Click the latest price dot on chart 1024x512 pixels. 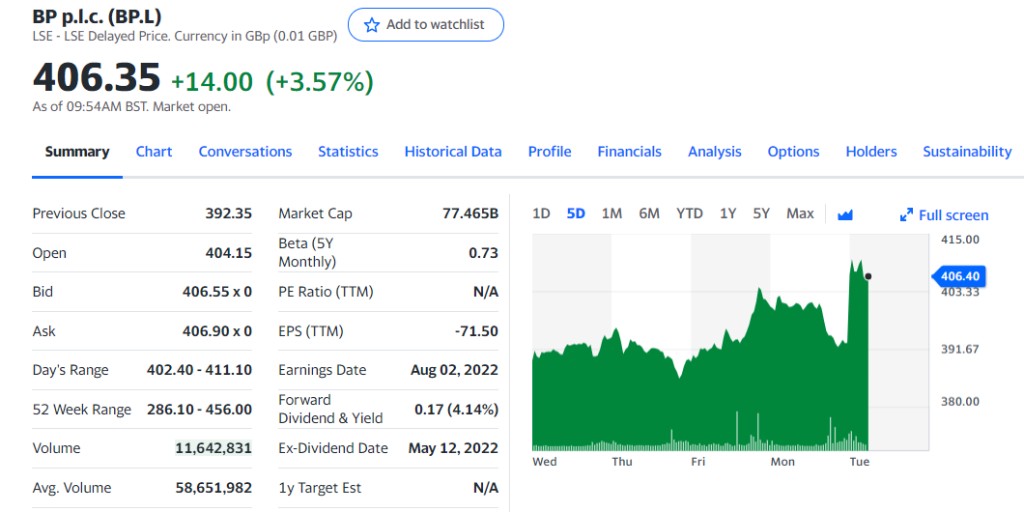click(x=868, y=276)
